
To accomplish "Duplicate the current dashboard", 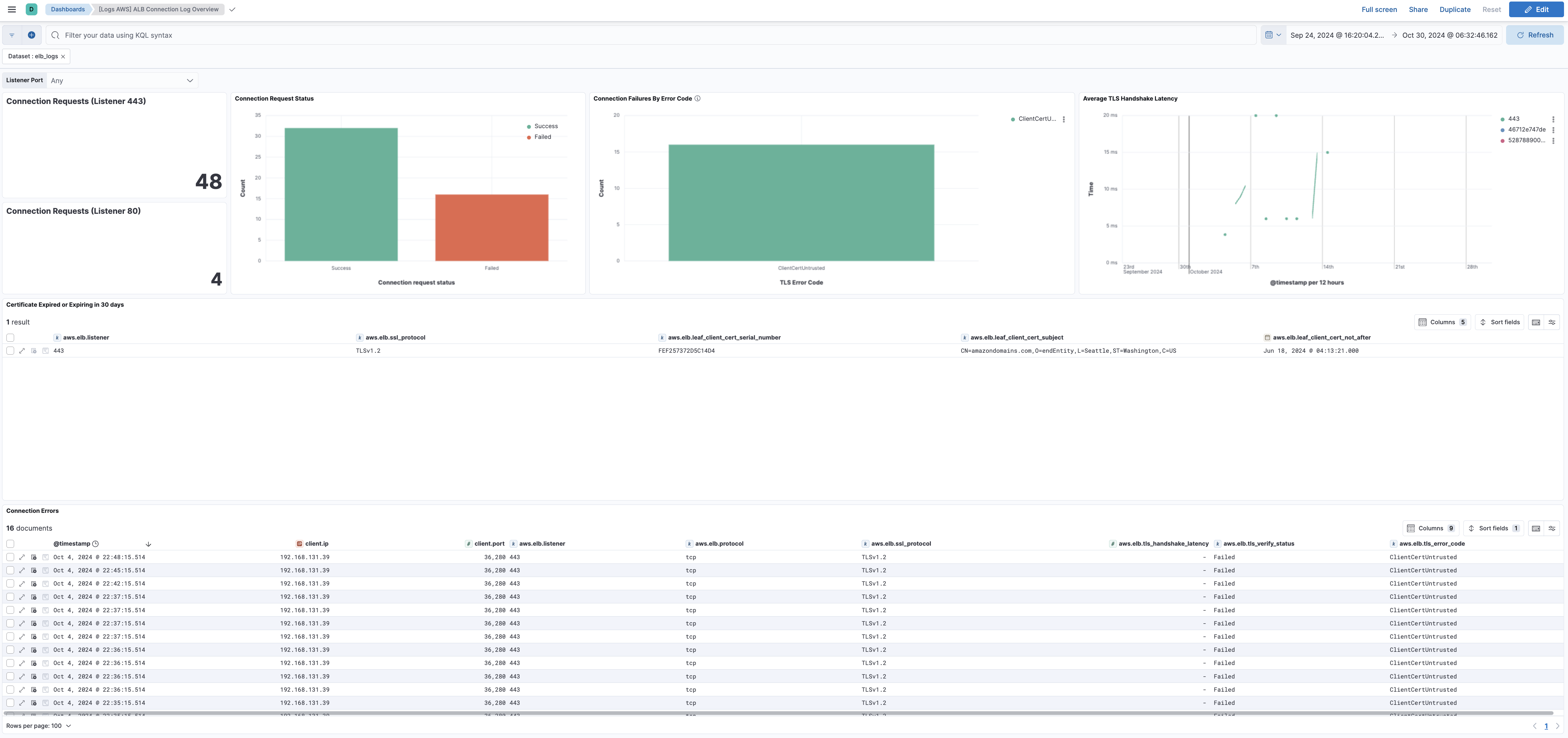I will pyautogui.click(x=1455, y=9).
